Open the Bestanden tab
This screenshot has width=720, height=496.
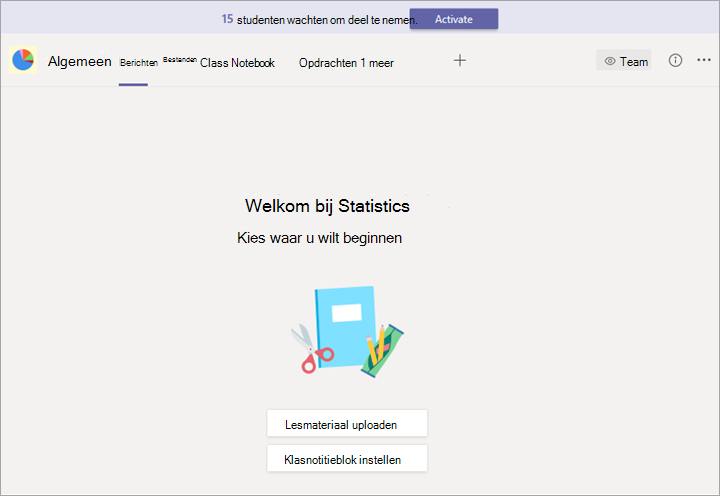point(180,60)
